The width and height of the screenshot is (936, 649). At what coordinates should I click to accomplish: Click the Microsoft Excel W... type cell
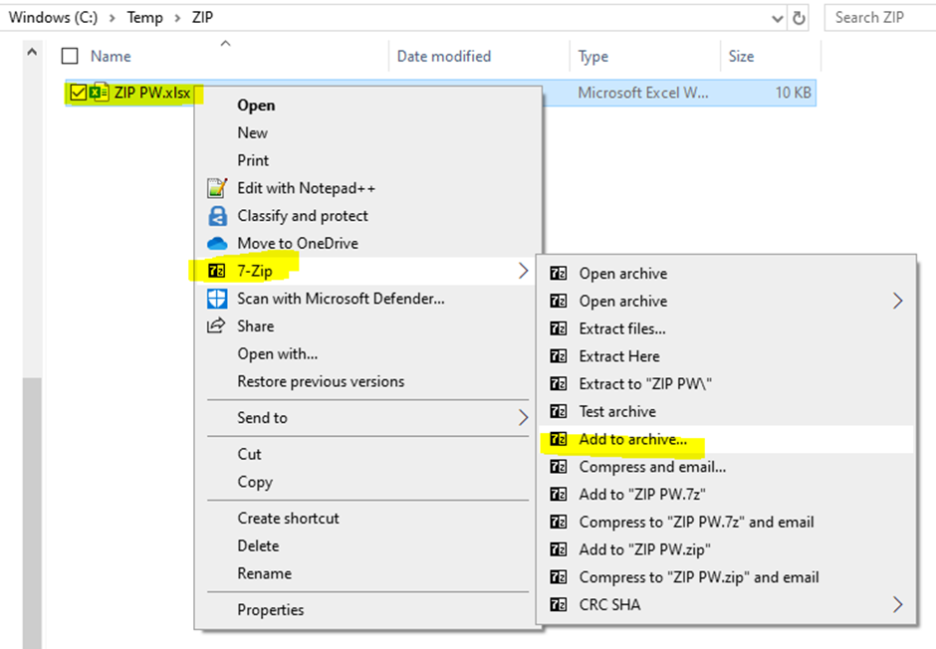(643, 93)
